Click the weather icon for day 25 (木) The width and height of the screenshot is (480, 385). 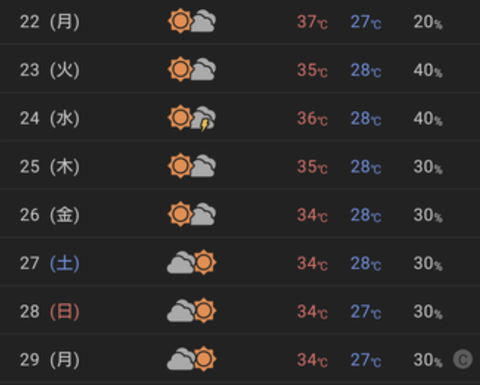pyautogui.click(x=192, y=166)
